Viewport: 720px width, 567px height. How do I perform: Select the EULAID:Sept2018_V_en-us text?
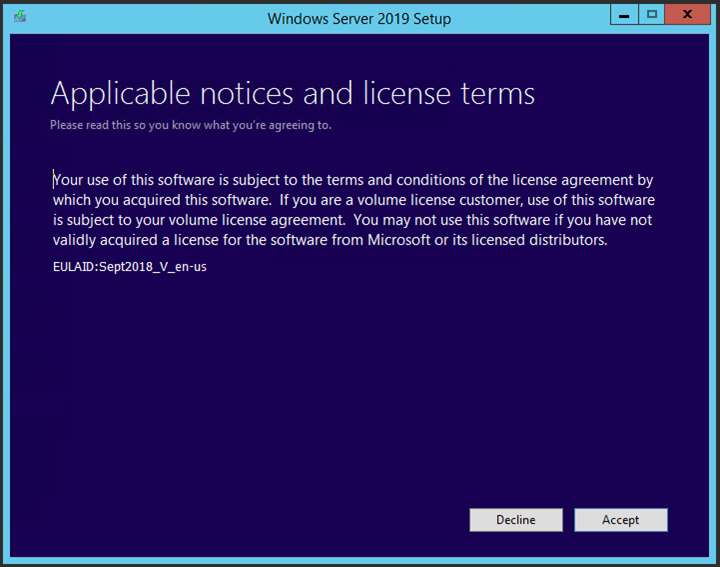click(129, 267)
